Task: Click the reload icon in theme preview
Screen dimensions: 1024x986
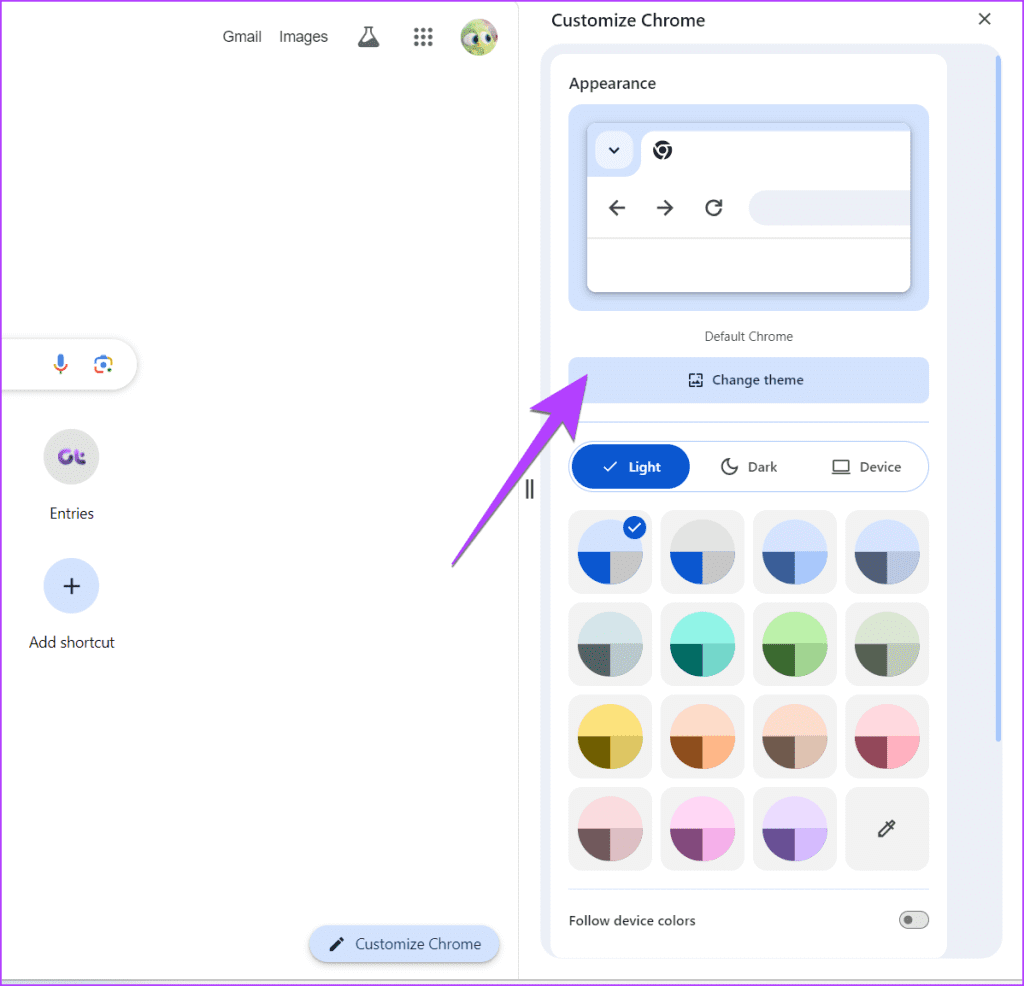Action: coord(713,208)
